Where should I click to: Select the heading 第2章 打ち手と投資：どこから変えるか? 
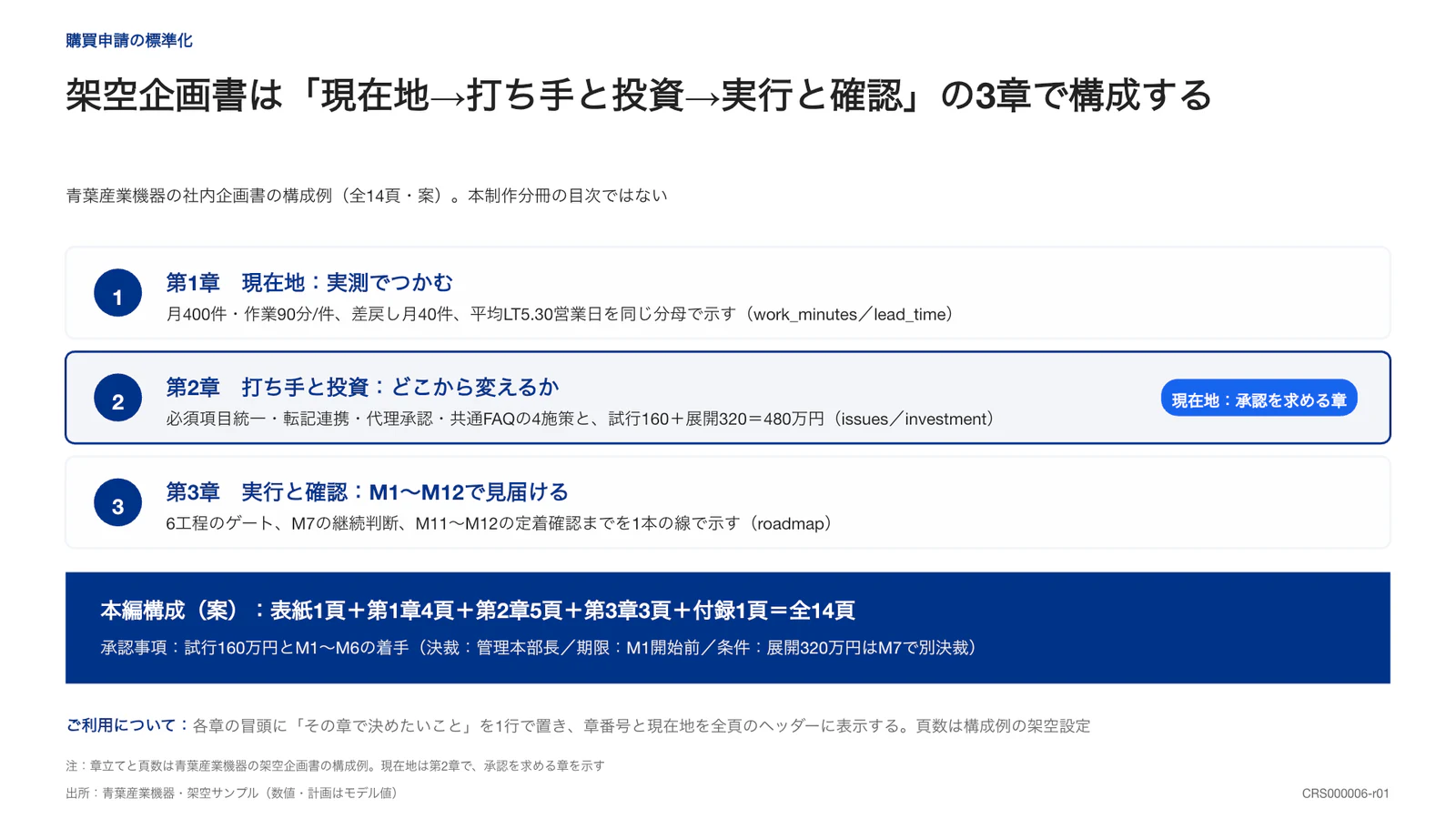coord(362,388)
